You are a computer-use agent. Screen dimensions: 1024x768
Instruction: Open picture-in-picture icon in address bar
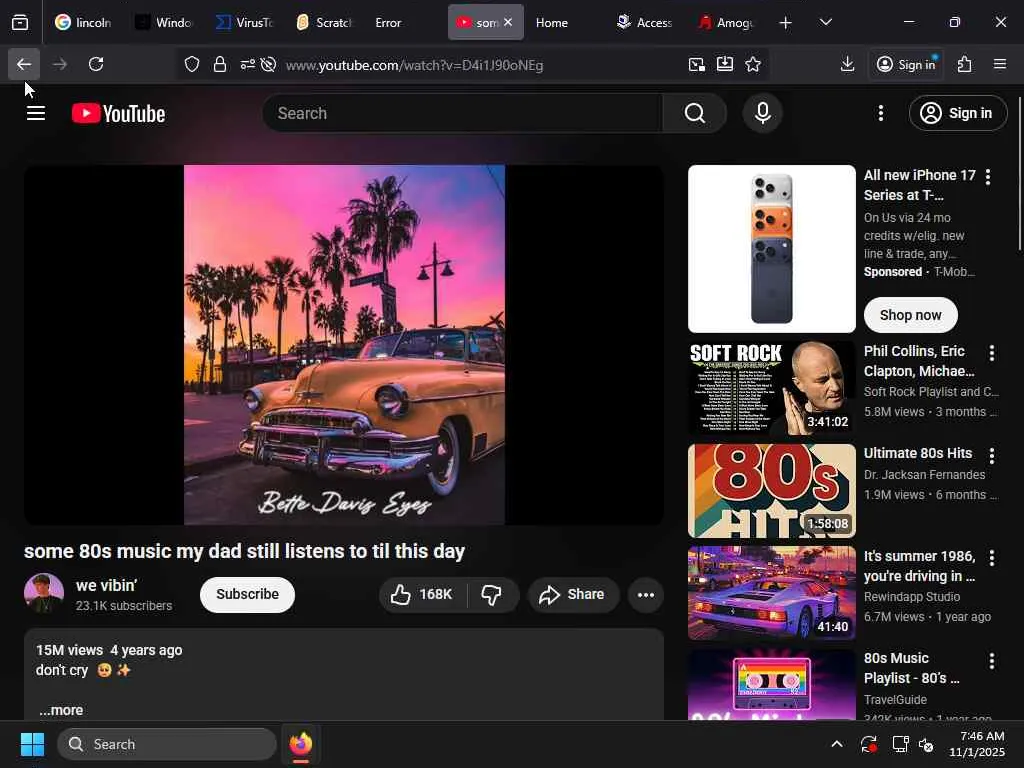click(x=697, y=65)
